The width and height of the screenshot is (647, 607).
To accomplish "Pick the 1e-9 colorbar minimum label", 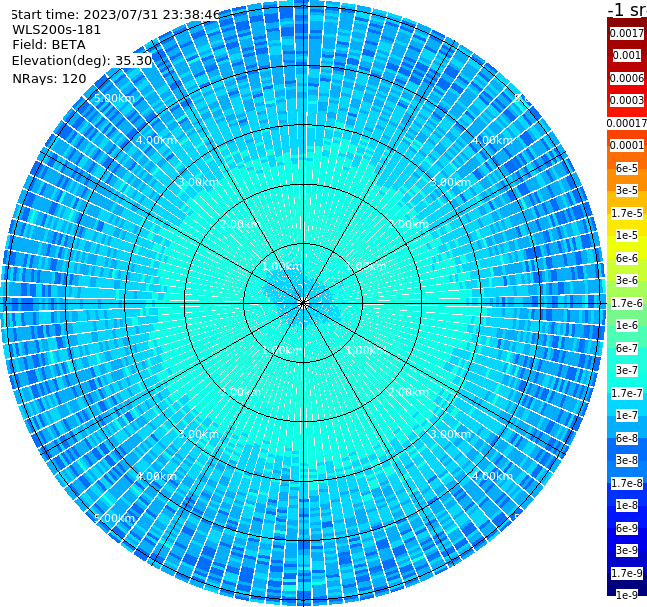I will coord(627,595).
